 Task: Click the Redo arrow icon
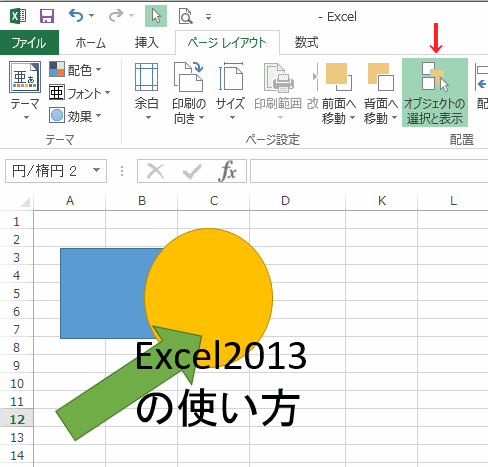coord(116,16)
